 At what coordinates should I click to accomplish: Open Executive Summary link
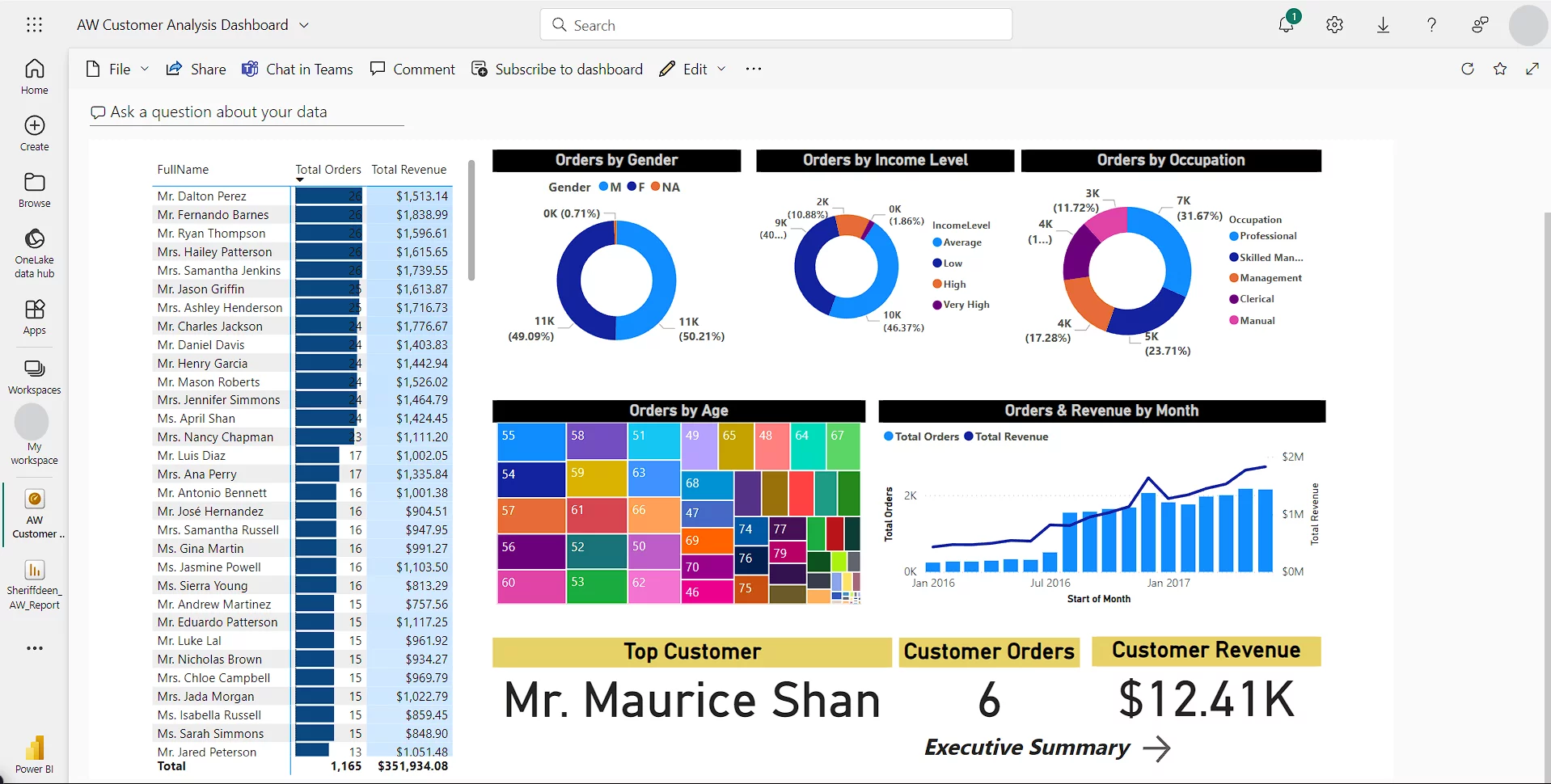(1026, 748)
